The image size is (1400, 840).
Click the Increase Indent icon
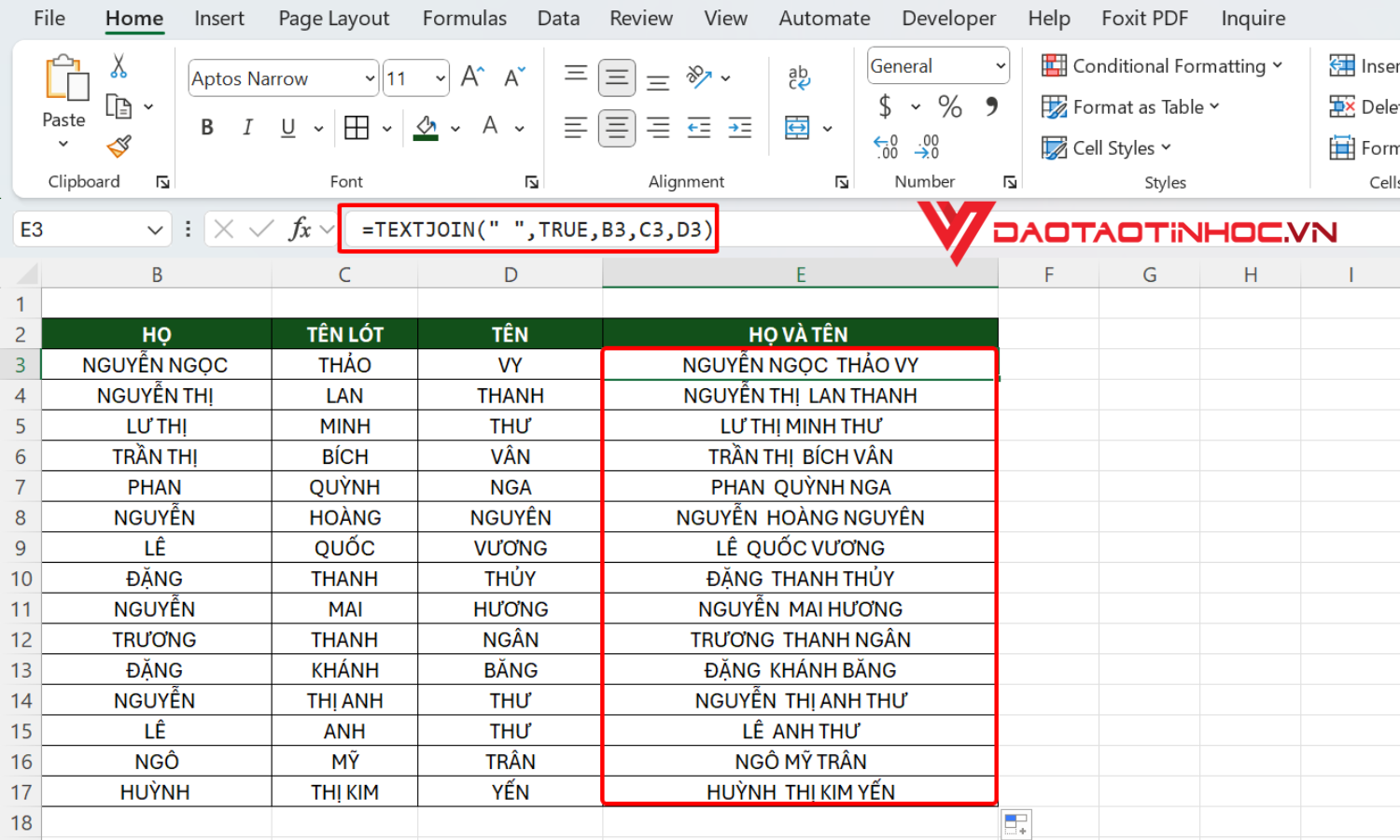[739, 128]
